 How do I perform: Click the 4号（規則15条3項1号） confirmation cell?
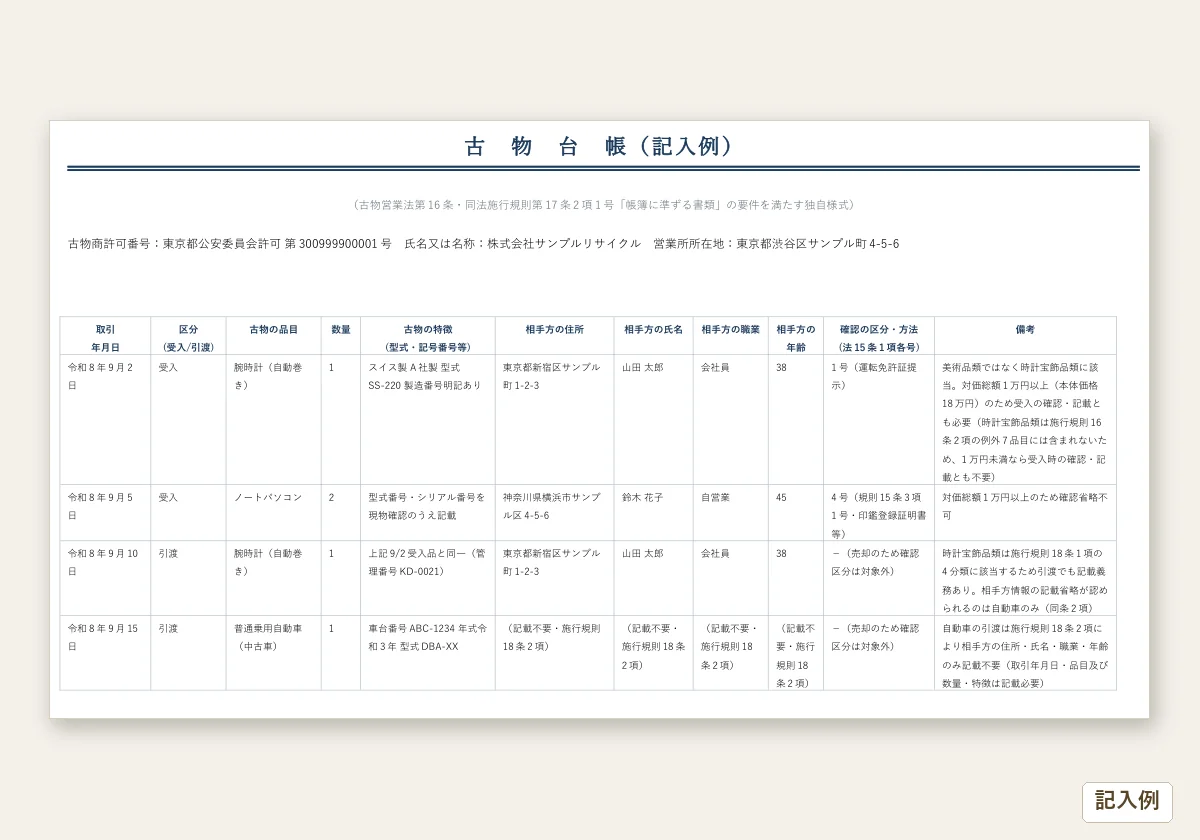(879, 513)
